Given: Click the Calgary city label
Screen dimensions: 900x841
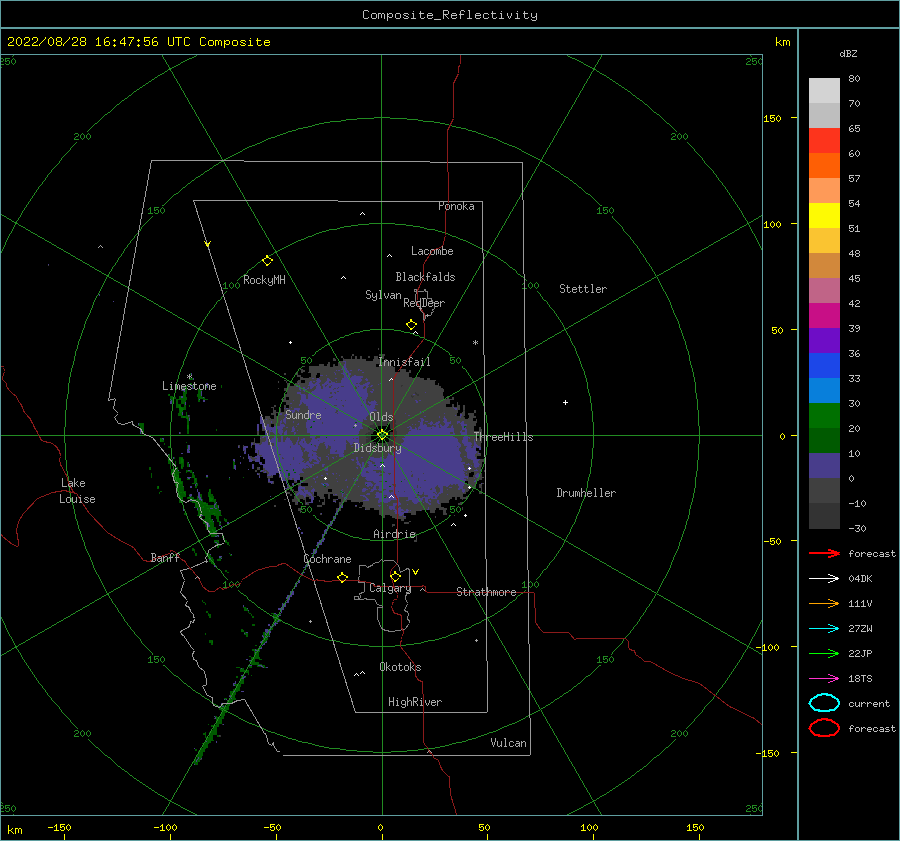Looking at the screenshot, I should tap(390, 588).
